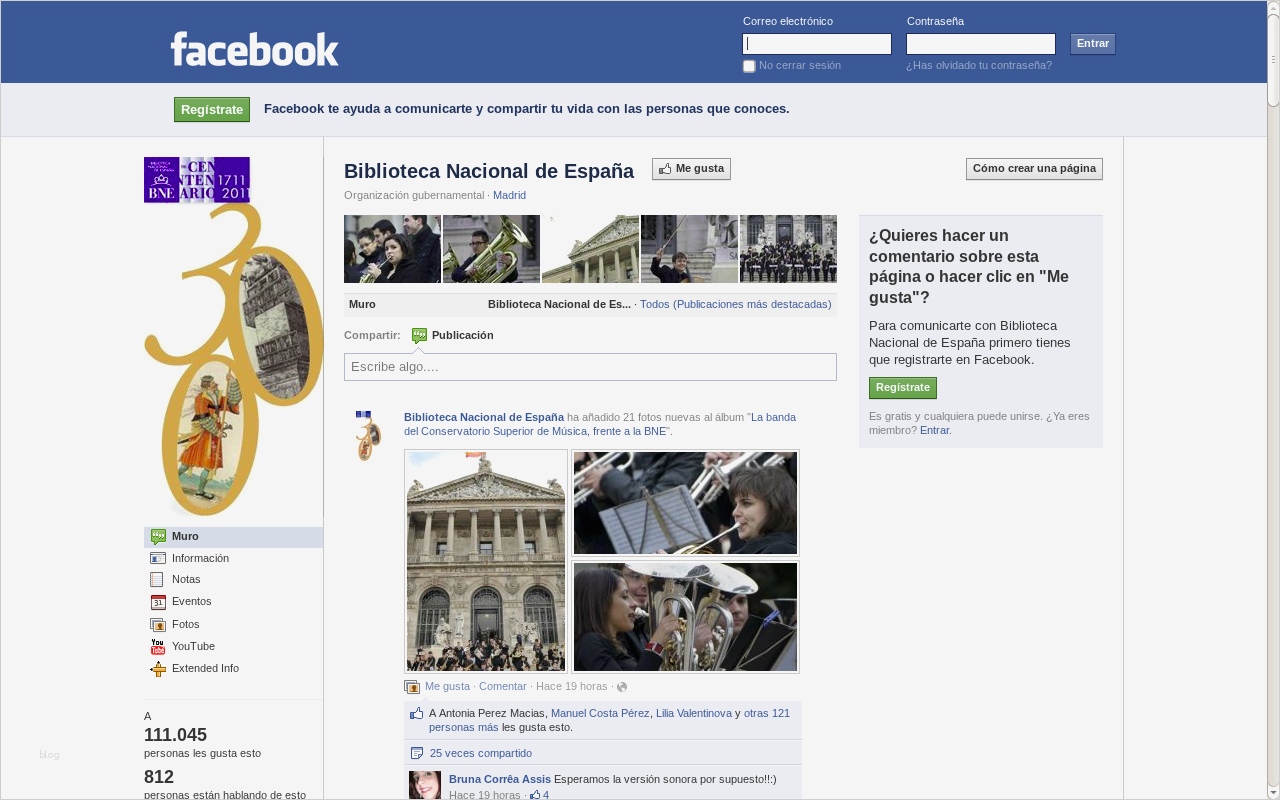1280x800 pixels.
Task: Open Manuel Costa Pérez profile link
Action: pyautogui.click(x=600, y=713)
